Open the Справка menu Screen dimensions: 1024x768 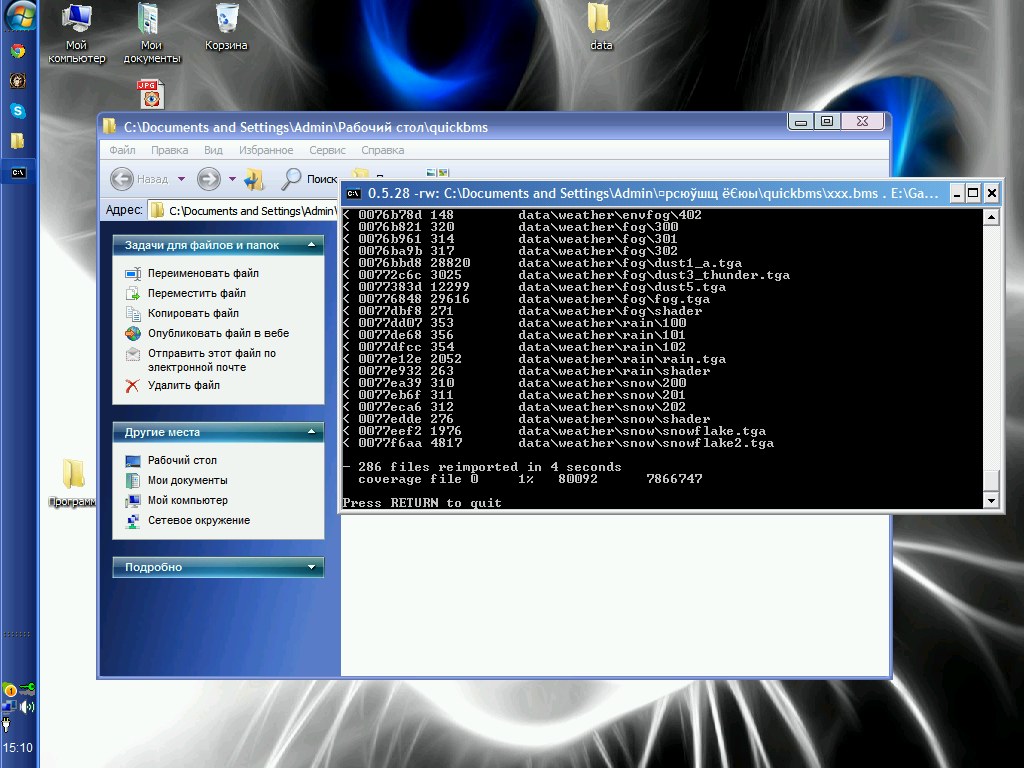coord(383,150)
